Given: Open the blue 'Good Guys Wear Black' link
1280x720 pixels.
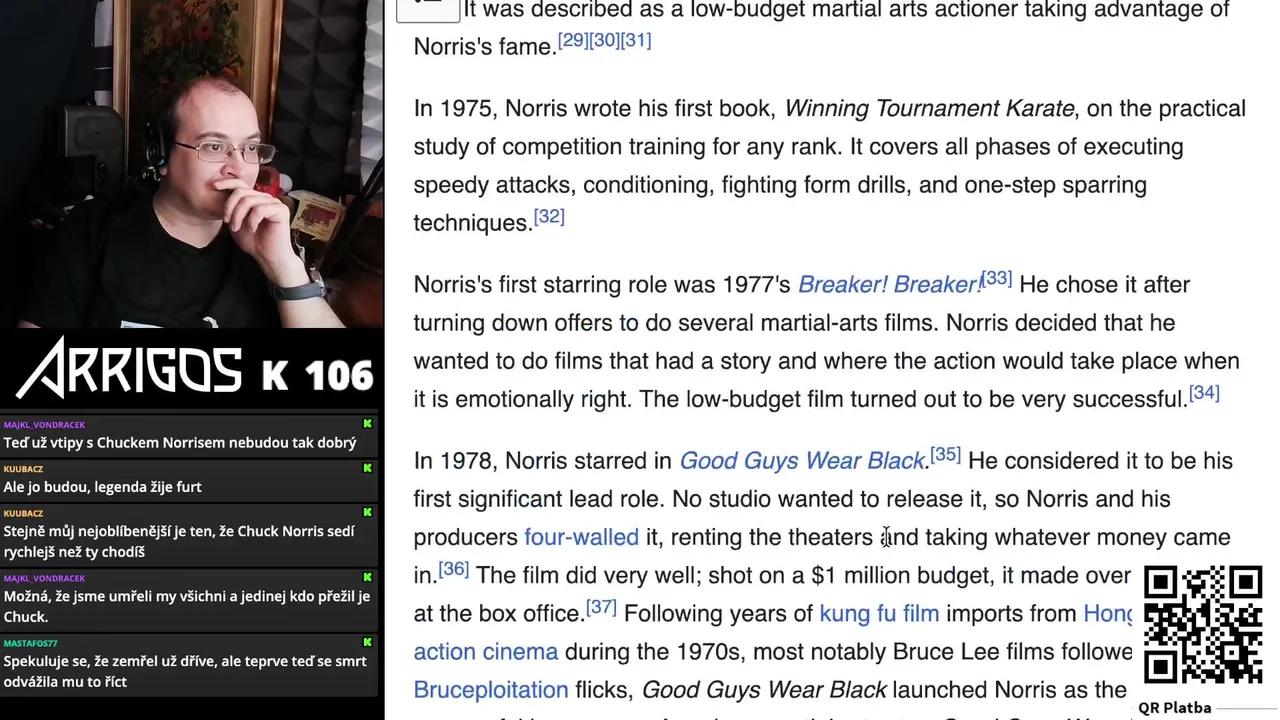Looking at the screenshot, I should coord(802,461).
